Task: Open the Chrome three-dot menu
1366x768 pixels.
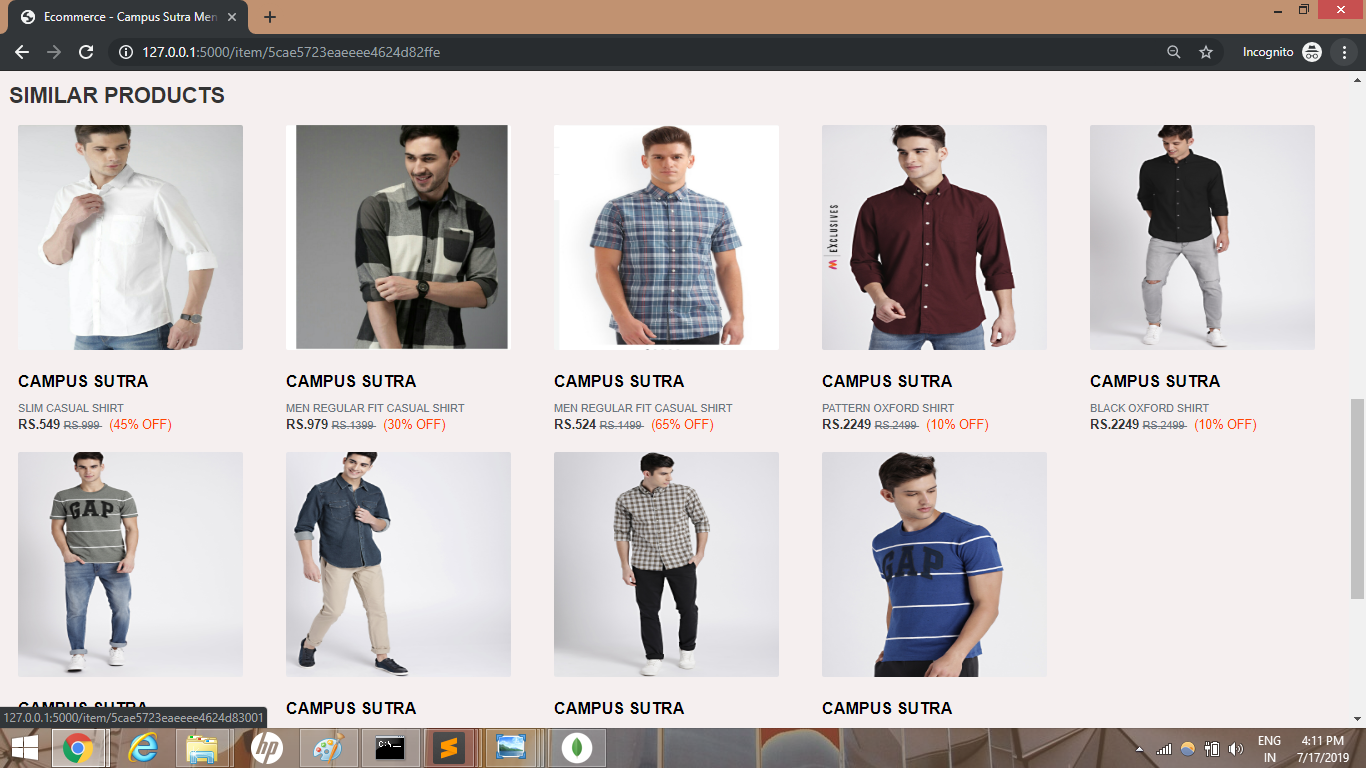Action: 1345,52
